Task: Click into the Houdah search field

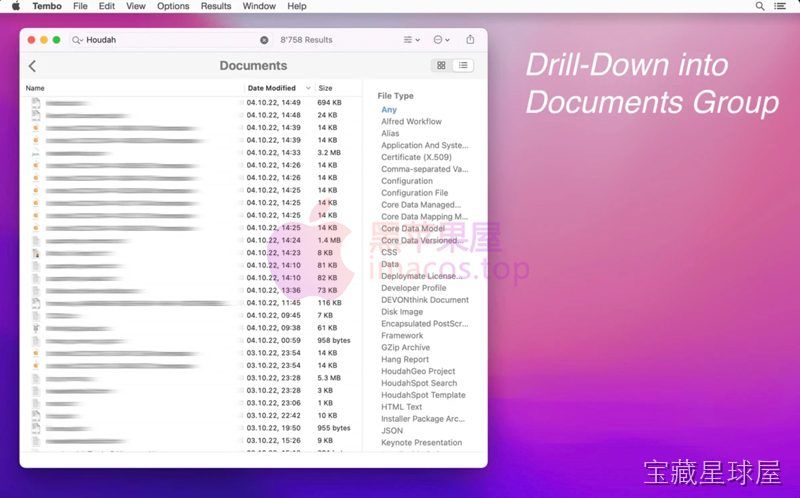Action: coord(171,40)
